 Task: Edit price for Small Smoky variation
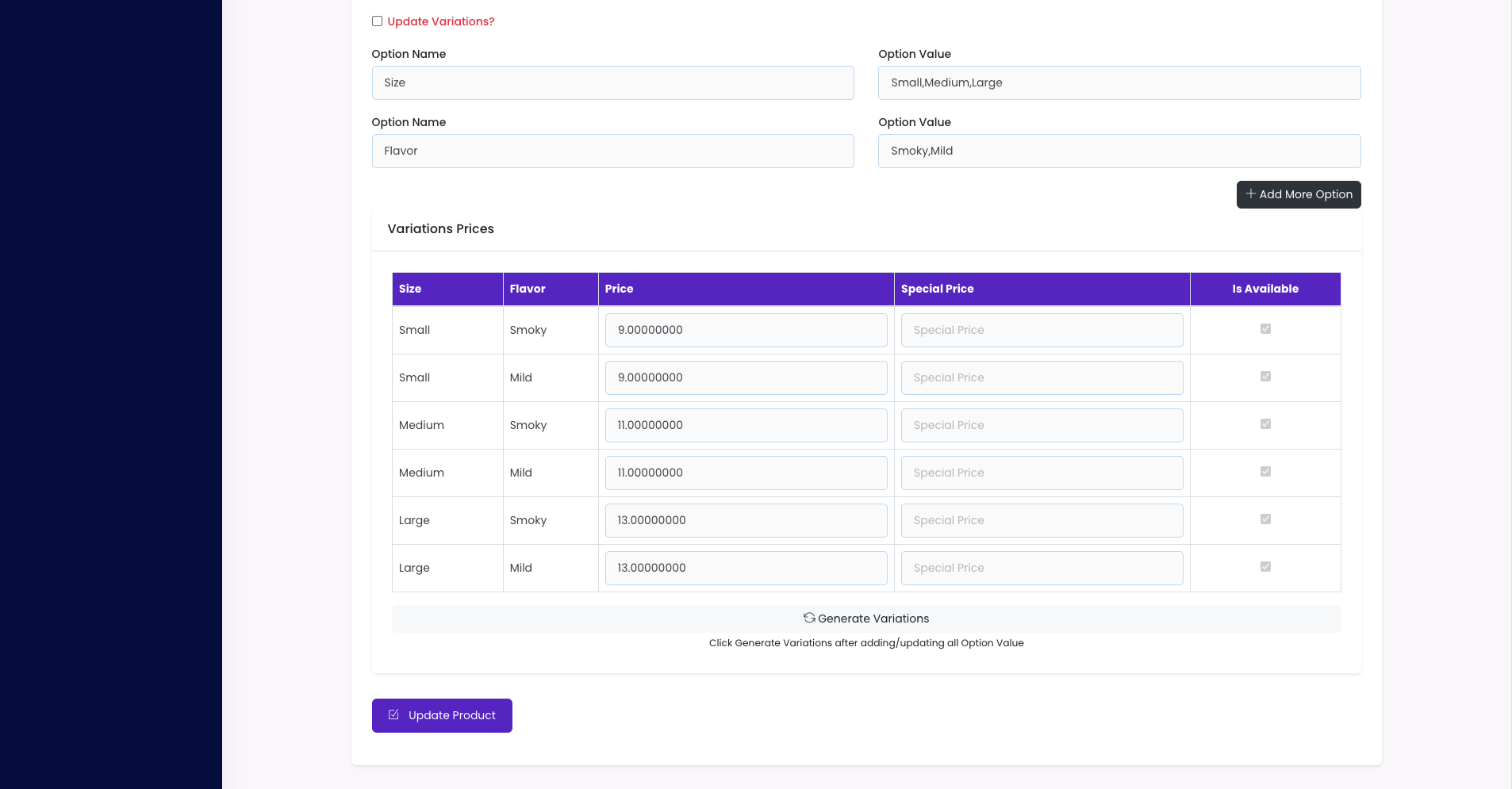point(746,330)
